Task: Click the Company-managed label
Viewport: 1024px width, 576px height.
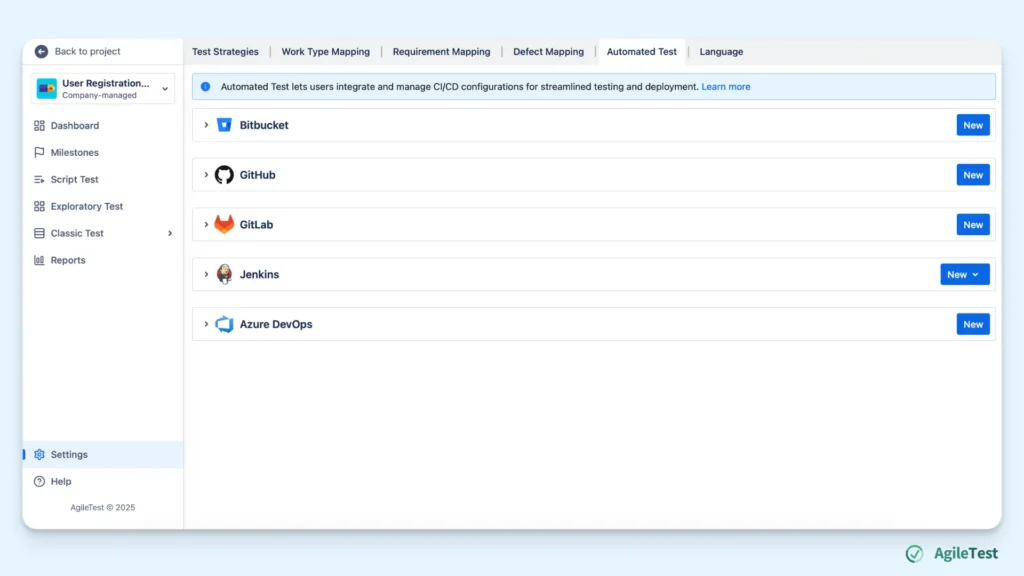Action: pos(99,95)
